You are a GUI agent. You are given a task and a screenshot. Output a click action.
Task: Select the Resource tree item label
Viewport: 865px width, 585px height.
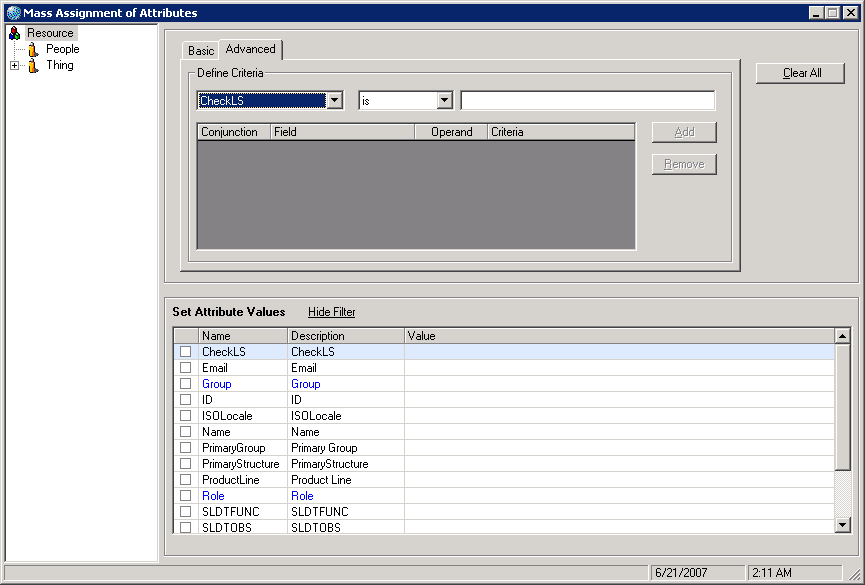(51, 33)
